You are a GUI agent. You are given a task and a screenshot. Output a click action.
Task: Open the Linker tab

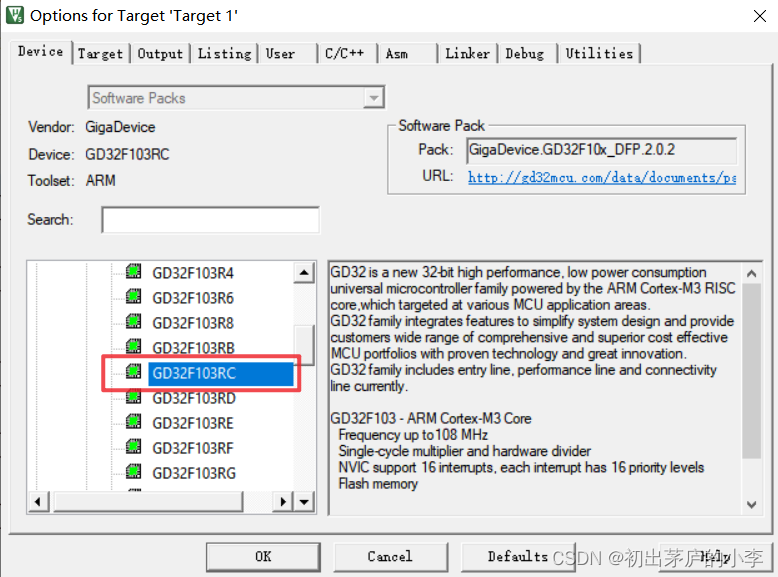467,53
